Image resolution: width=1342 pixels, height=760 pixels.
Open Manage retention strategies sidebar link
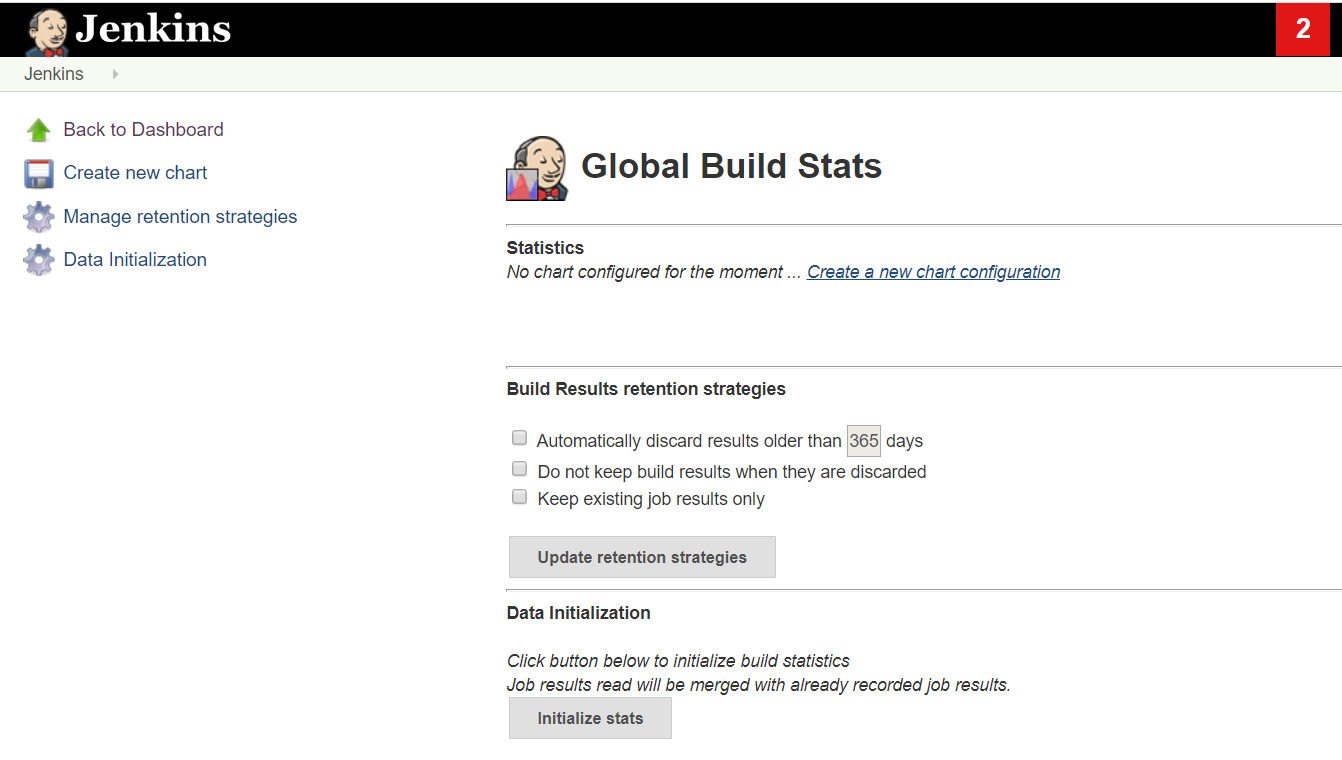pos(180,217)
